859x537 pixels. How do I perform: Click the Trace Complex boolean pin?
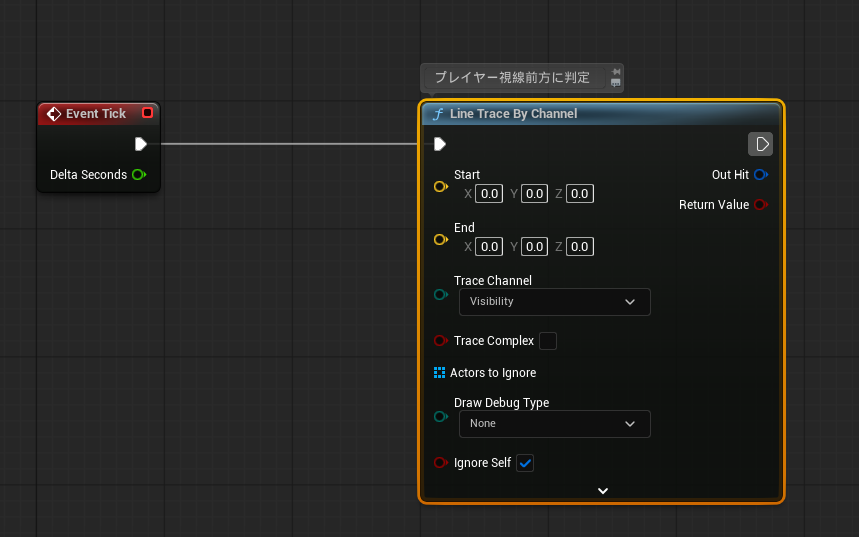440,341
